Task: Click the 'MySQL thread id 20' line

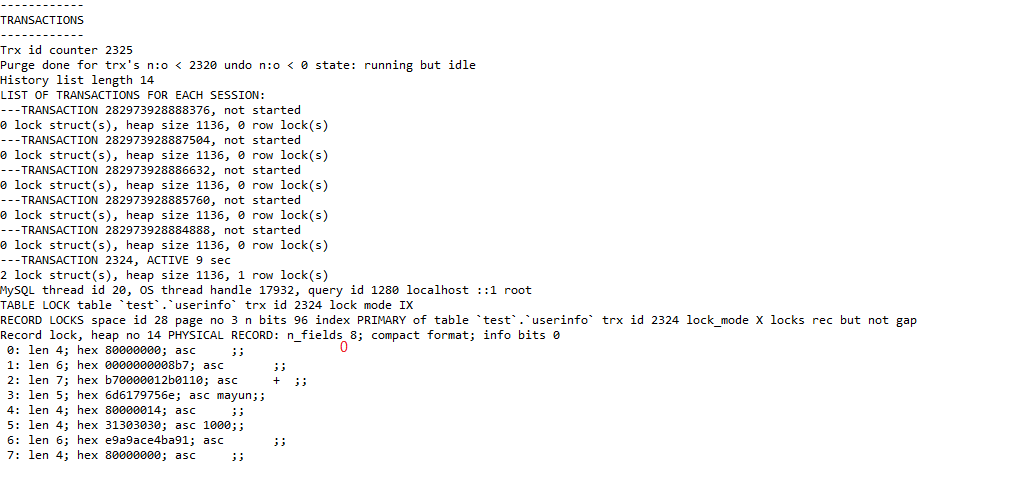Action: 266,290
